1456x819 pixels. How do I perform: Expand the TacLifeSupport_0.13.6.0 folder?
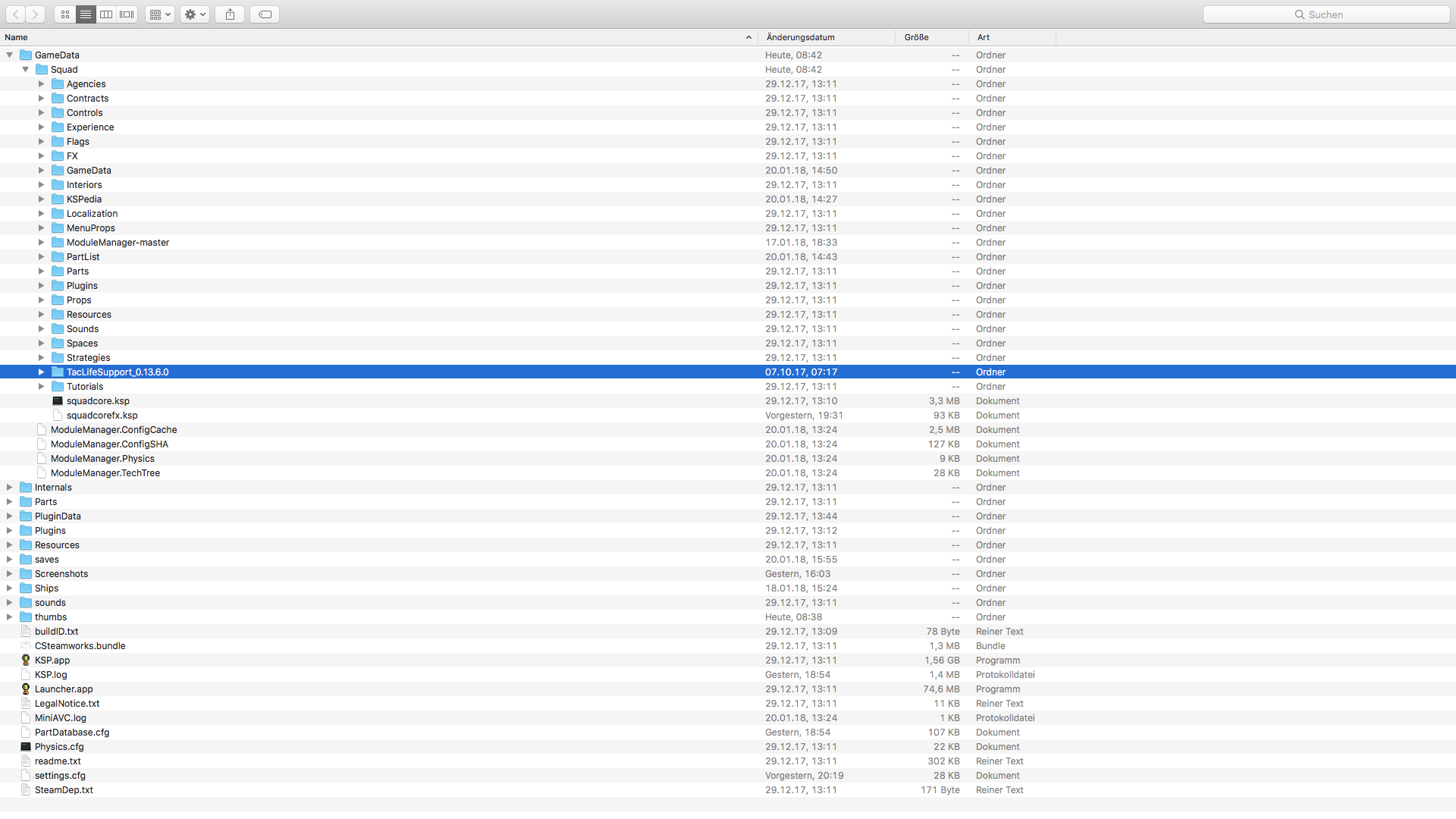(42, 372)
